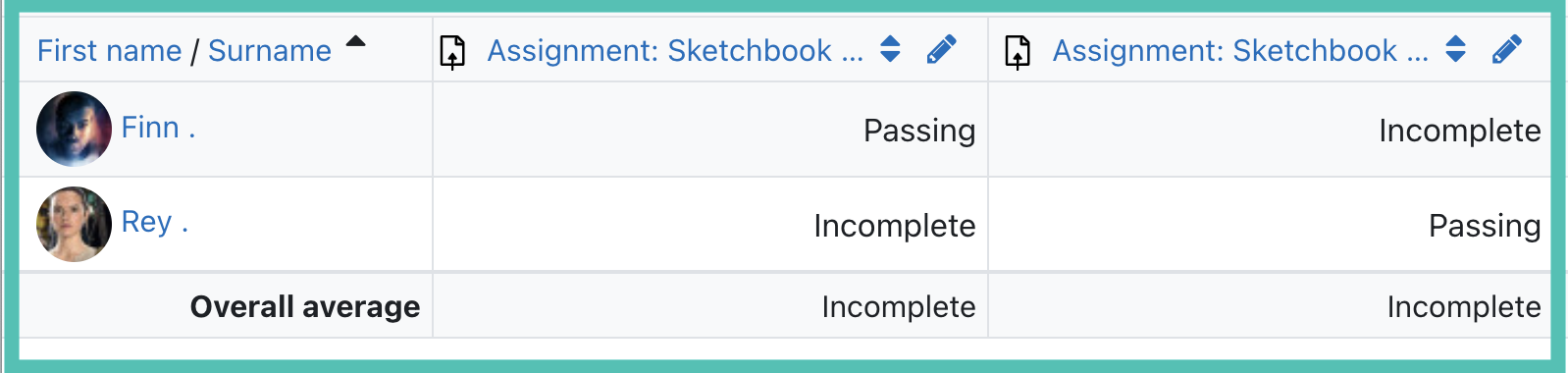Select Finn's Passing grade cell
The image size is (1568, 373).
point(710,130)
